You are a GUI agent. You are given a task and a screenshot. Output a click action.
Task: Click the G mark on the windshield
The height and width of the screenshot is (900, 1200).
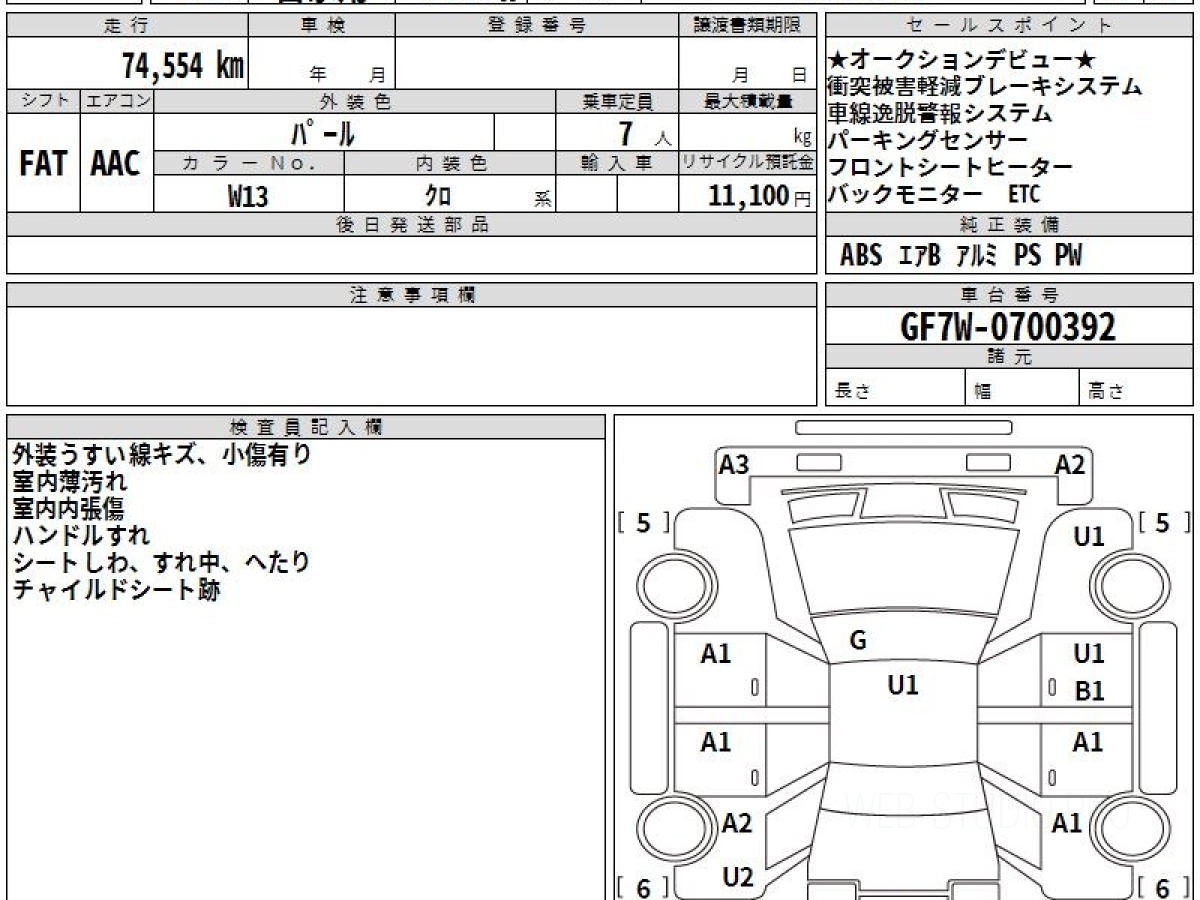point(857,641)
